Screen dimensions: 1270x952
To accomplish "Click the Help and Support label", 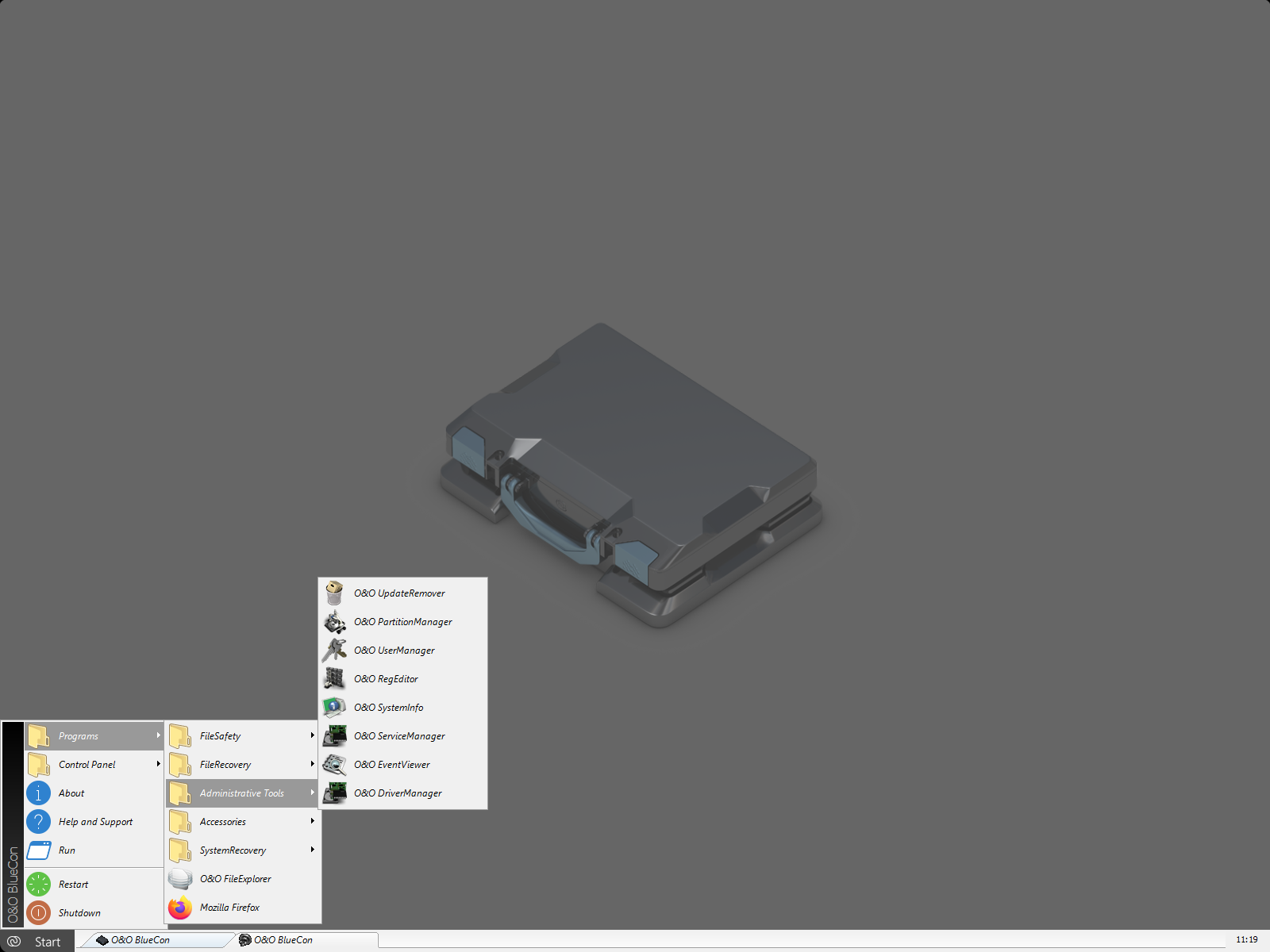I will pyautogui.click(x=95, y=822).
